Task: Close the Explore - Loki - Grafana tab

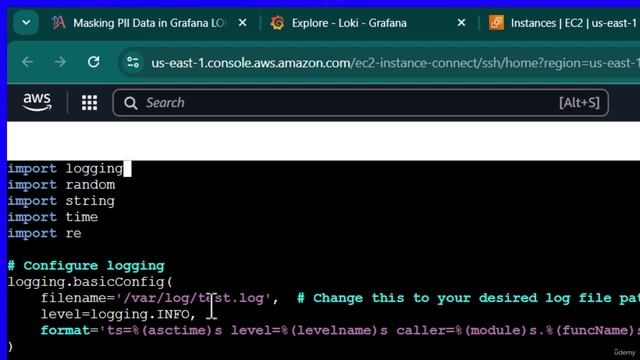Action: click(x=461, y=23)
